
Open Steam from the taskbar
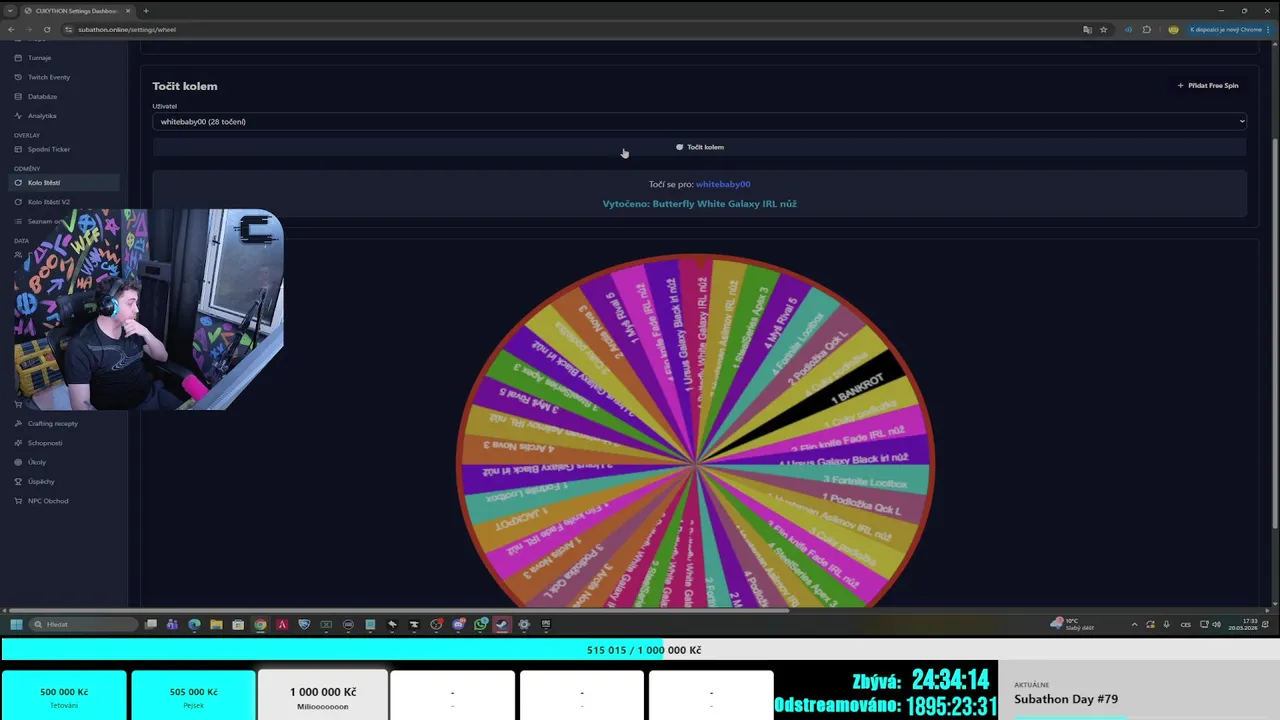[502, 624]
